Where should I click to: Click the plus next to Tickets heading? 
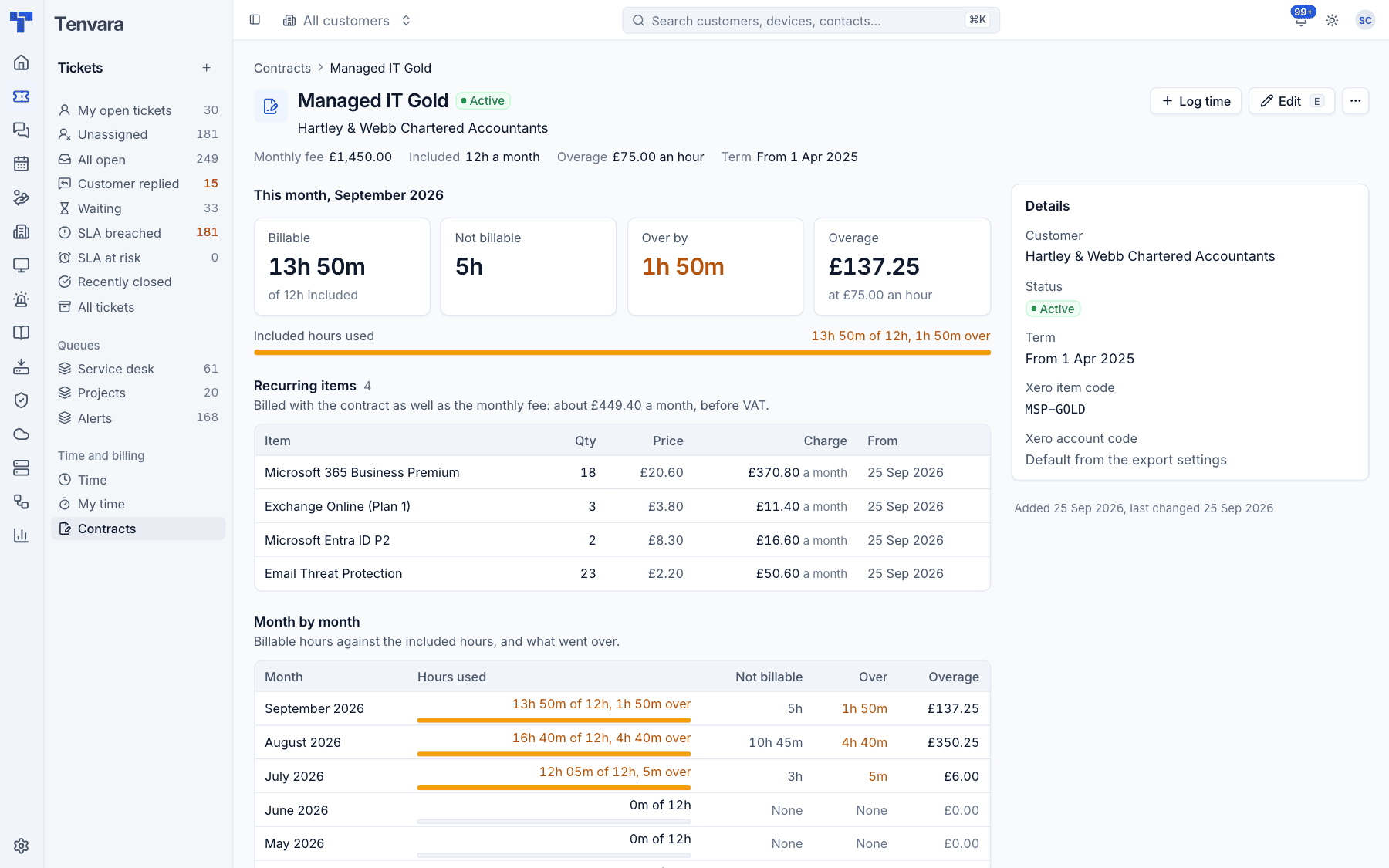point(207,68)
